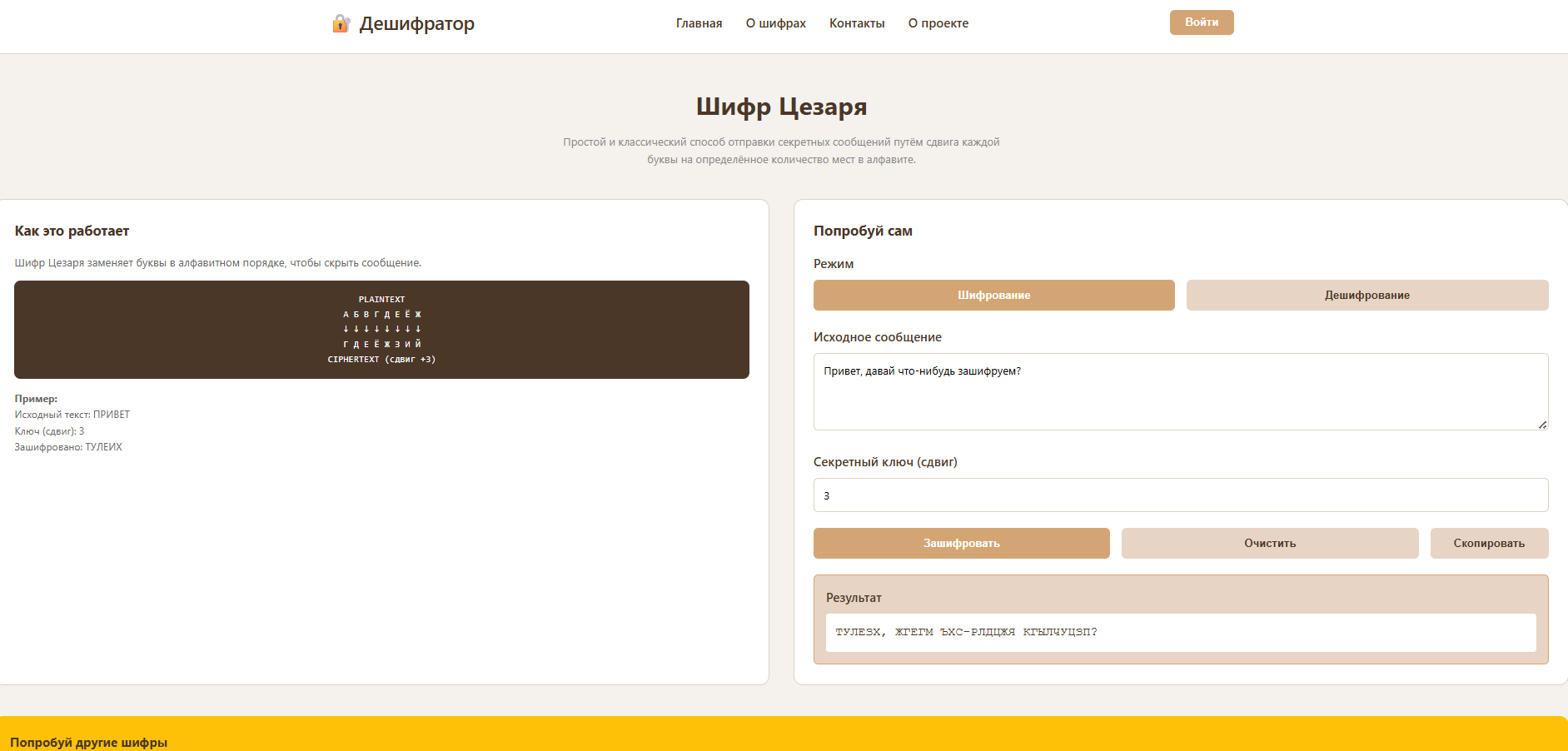Click the Результат label
1568x751 pixels.
click(854, 598)
